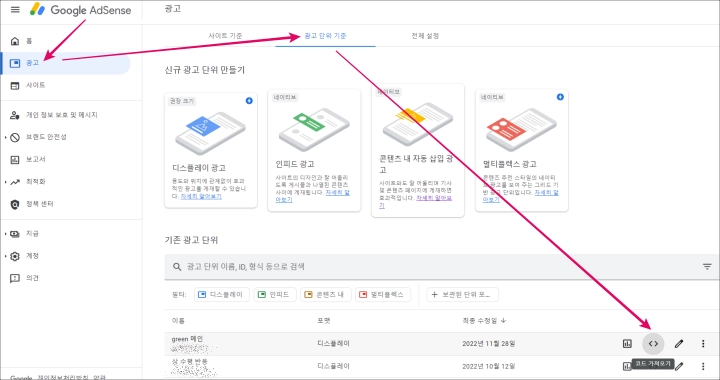Switch to the 광고 단위 기준 tab
Image resolution: width=720 pixels, height=380 pixels.
[x=325, y=35]
